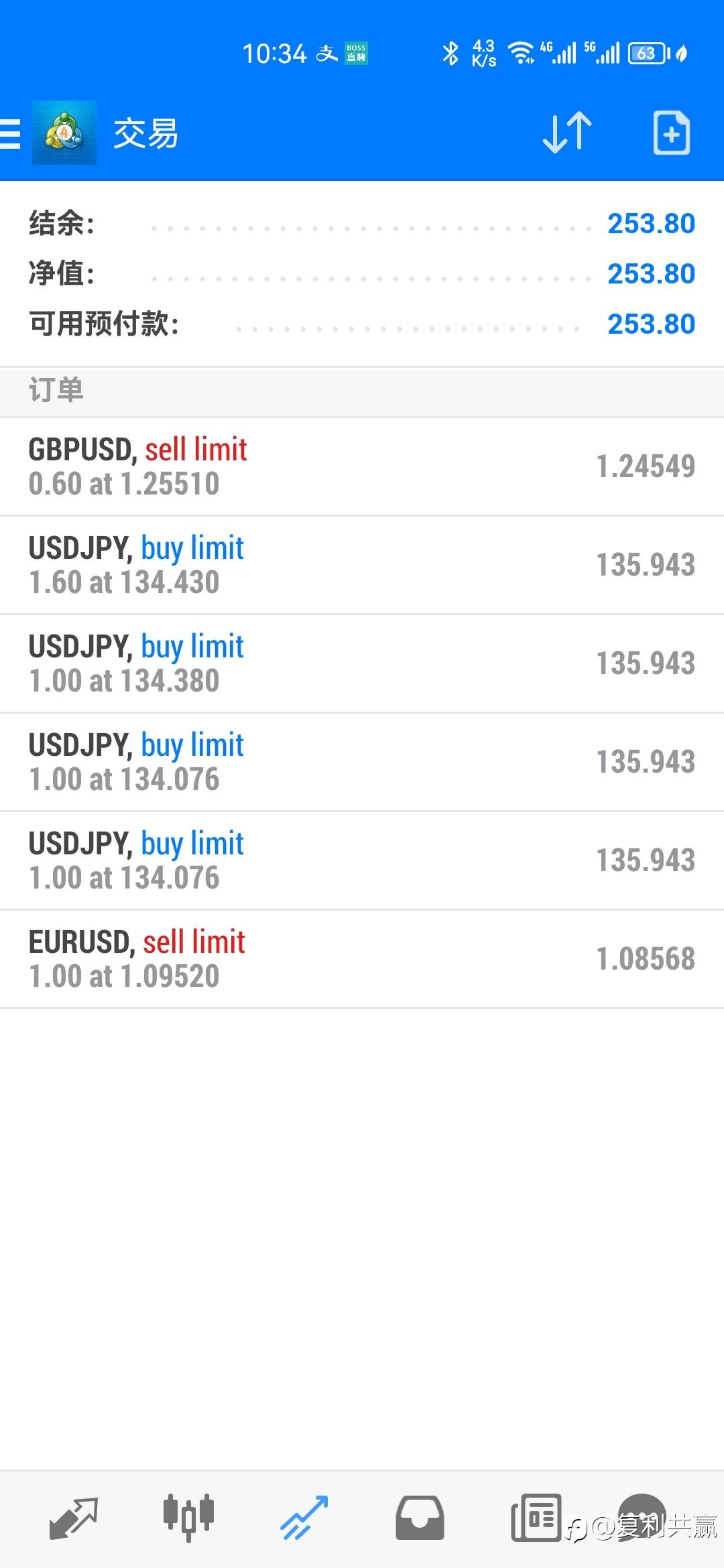
Task: Select first USDJPY order at 134.076
Action: [362, 762]
